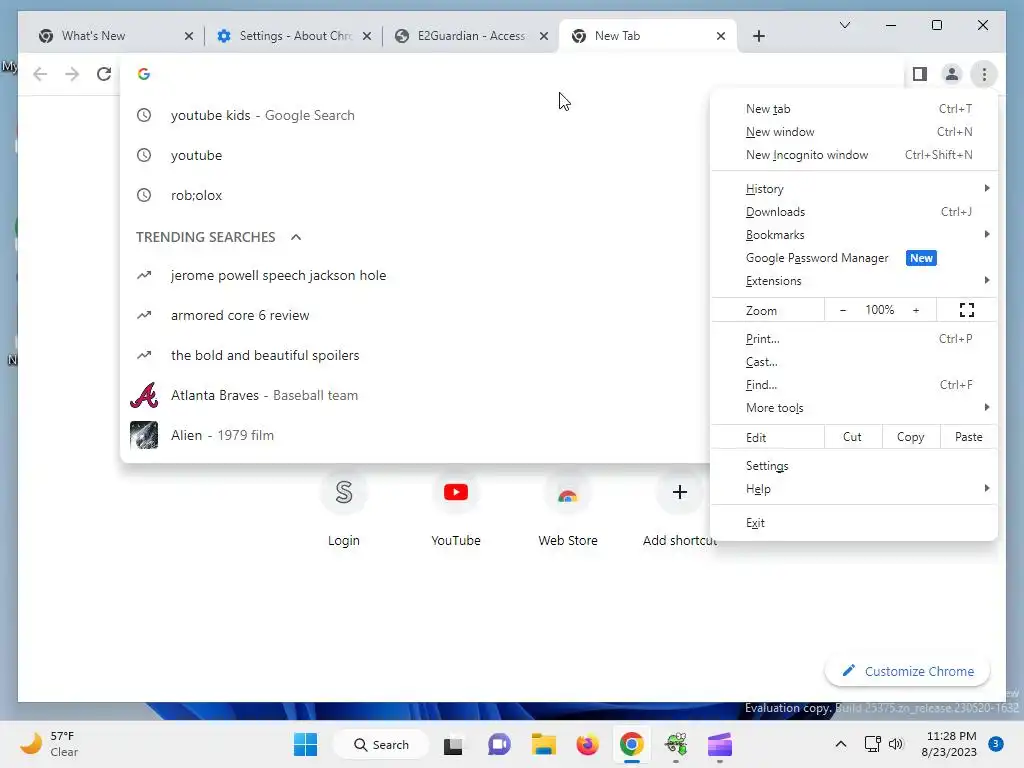The height and width of the screenshot is (768, 1024).
Task: Choose the bold and beautiful spoilers suggestion
Action: click(x=415, y=355)
